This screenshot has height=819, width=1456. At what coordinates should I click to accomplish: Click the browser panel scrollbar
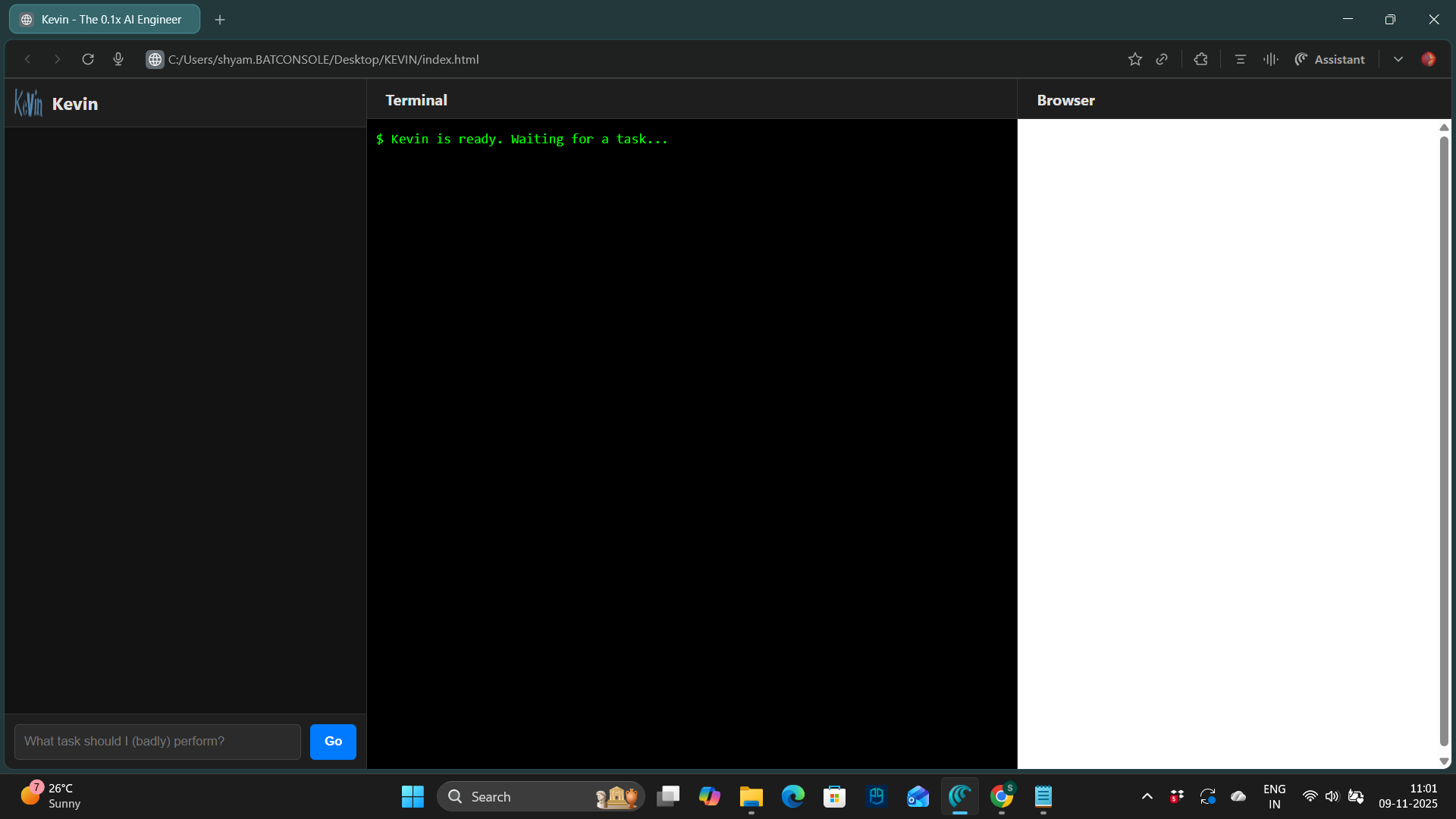coord(1444,440)
